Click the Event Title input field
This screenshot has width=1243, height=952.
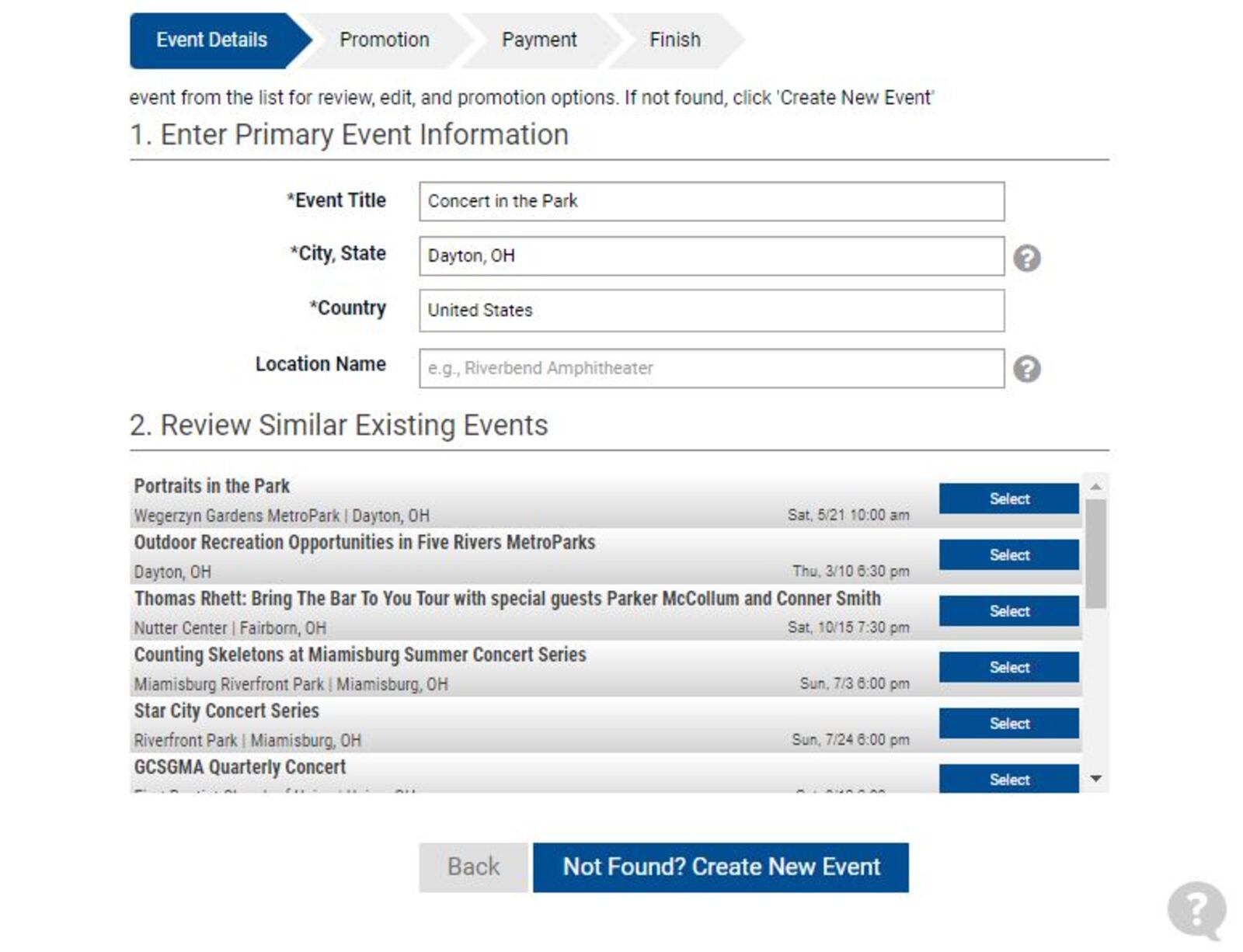(x=711, y=201)
